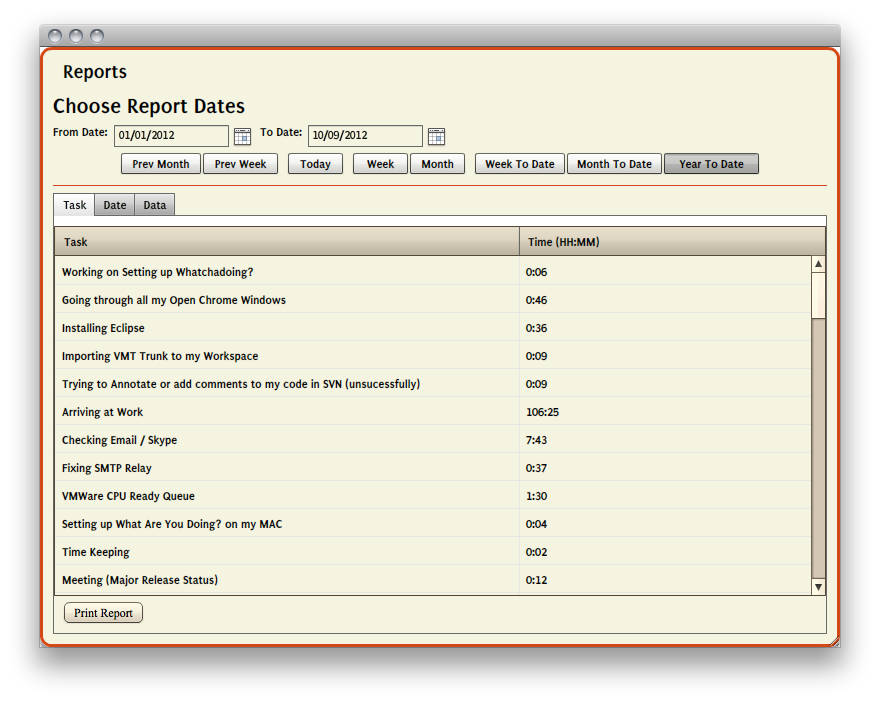This screenshot has height=702, width=880.
Task: Focus the To Date input field
Action: (x=365, y=136)
